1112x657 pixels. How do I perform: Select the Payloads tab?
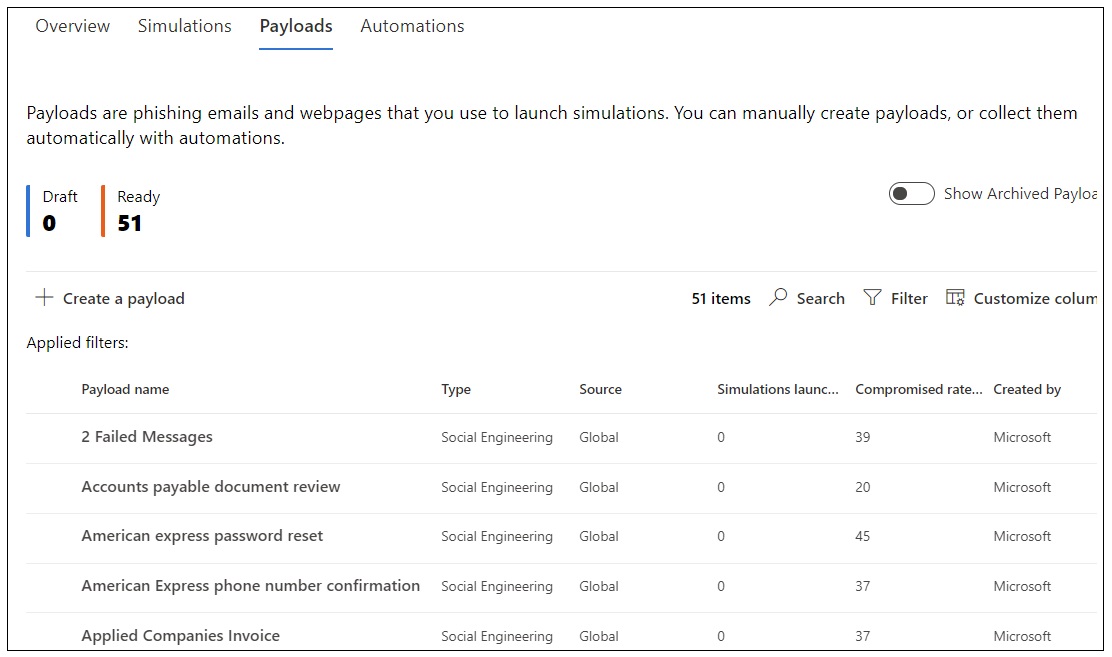click(x=296, y=26)
